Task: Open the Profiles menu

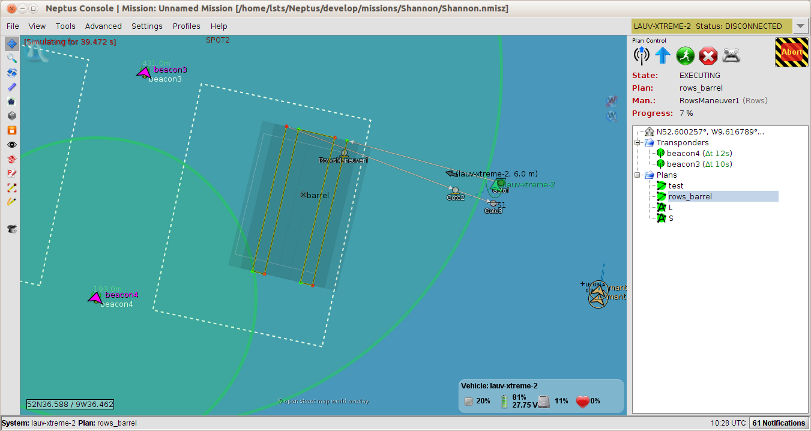Action: (x=186, y=25)
